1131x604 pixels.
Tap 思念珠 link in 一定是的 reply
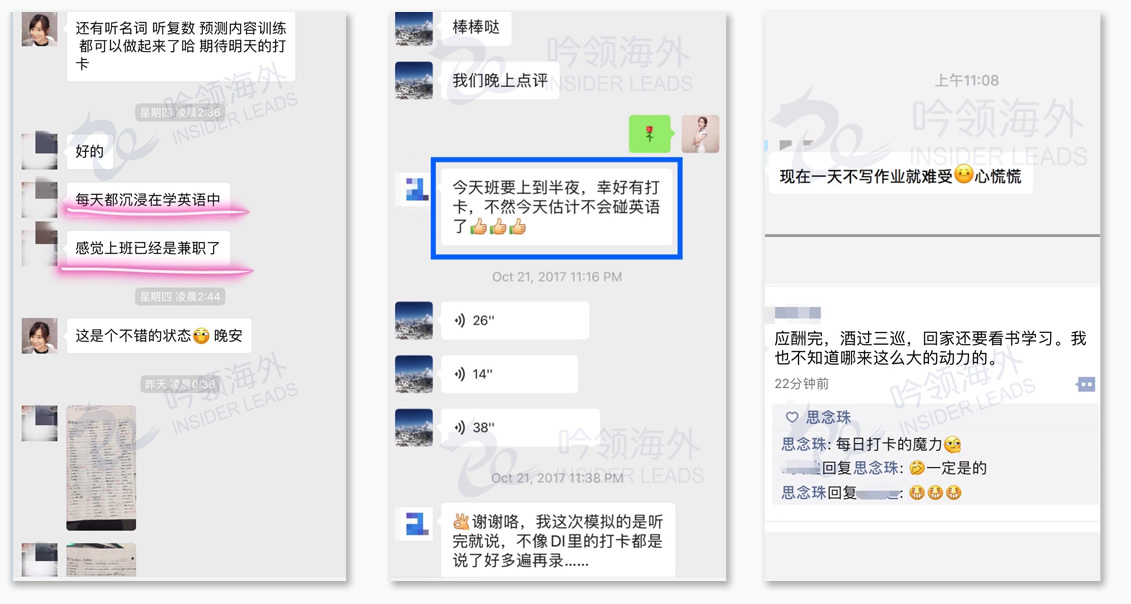pyautogui.click(x=876, y=468)
